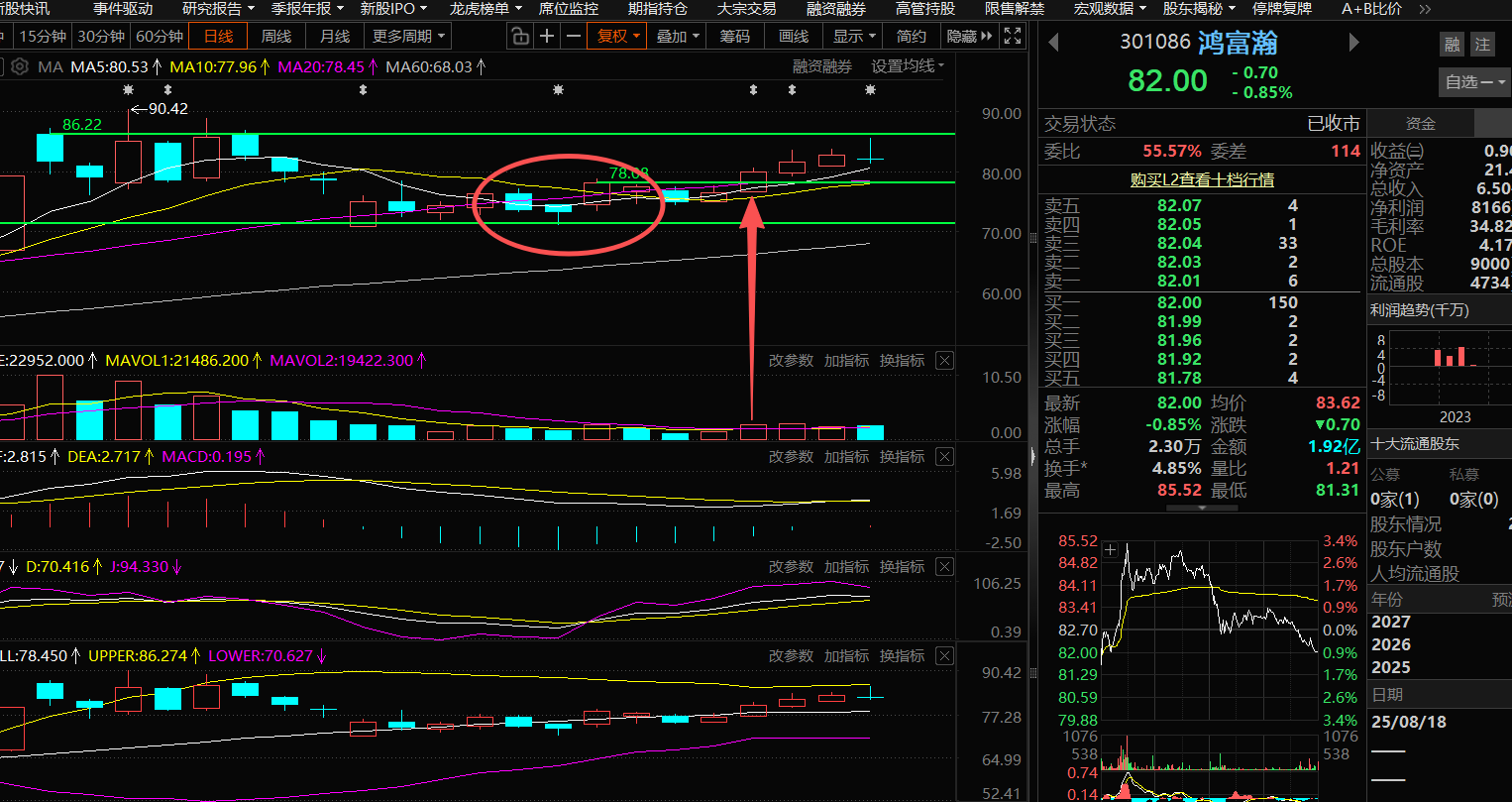Toggle fullscreen chart icon

tap(1013, 37)
